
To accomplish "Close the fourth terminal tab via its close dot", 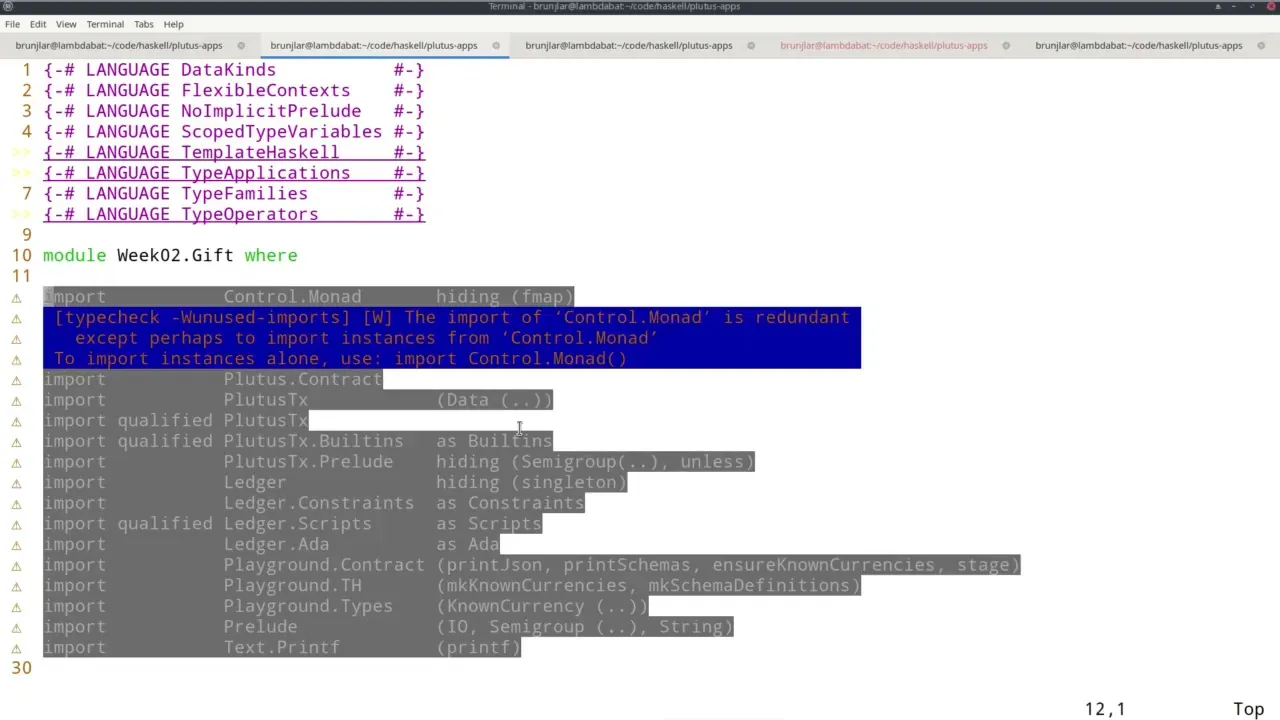I will coord(1005,45).
